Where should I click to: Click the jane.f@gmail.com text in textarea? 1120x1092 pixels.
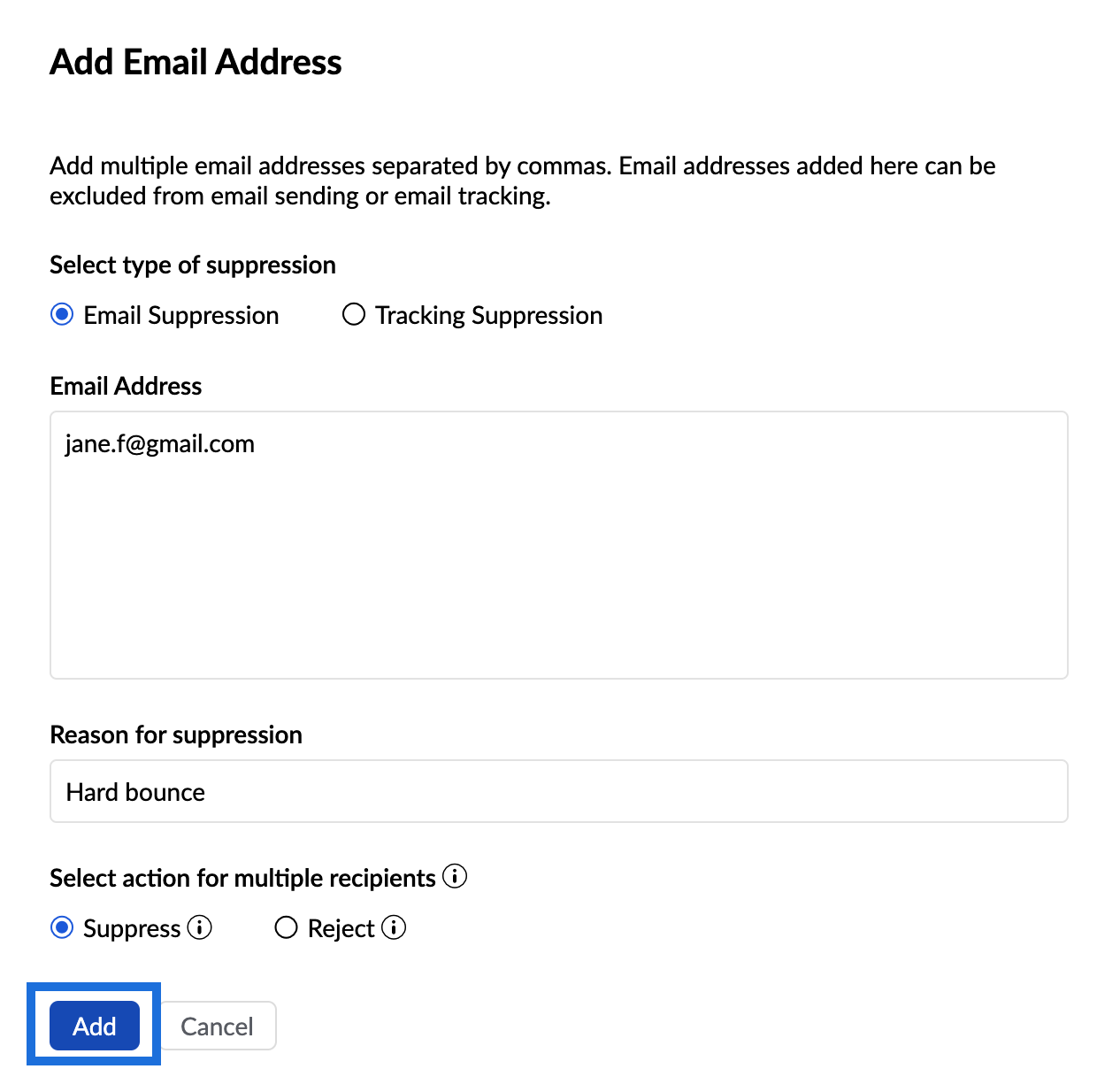point(160,443)
